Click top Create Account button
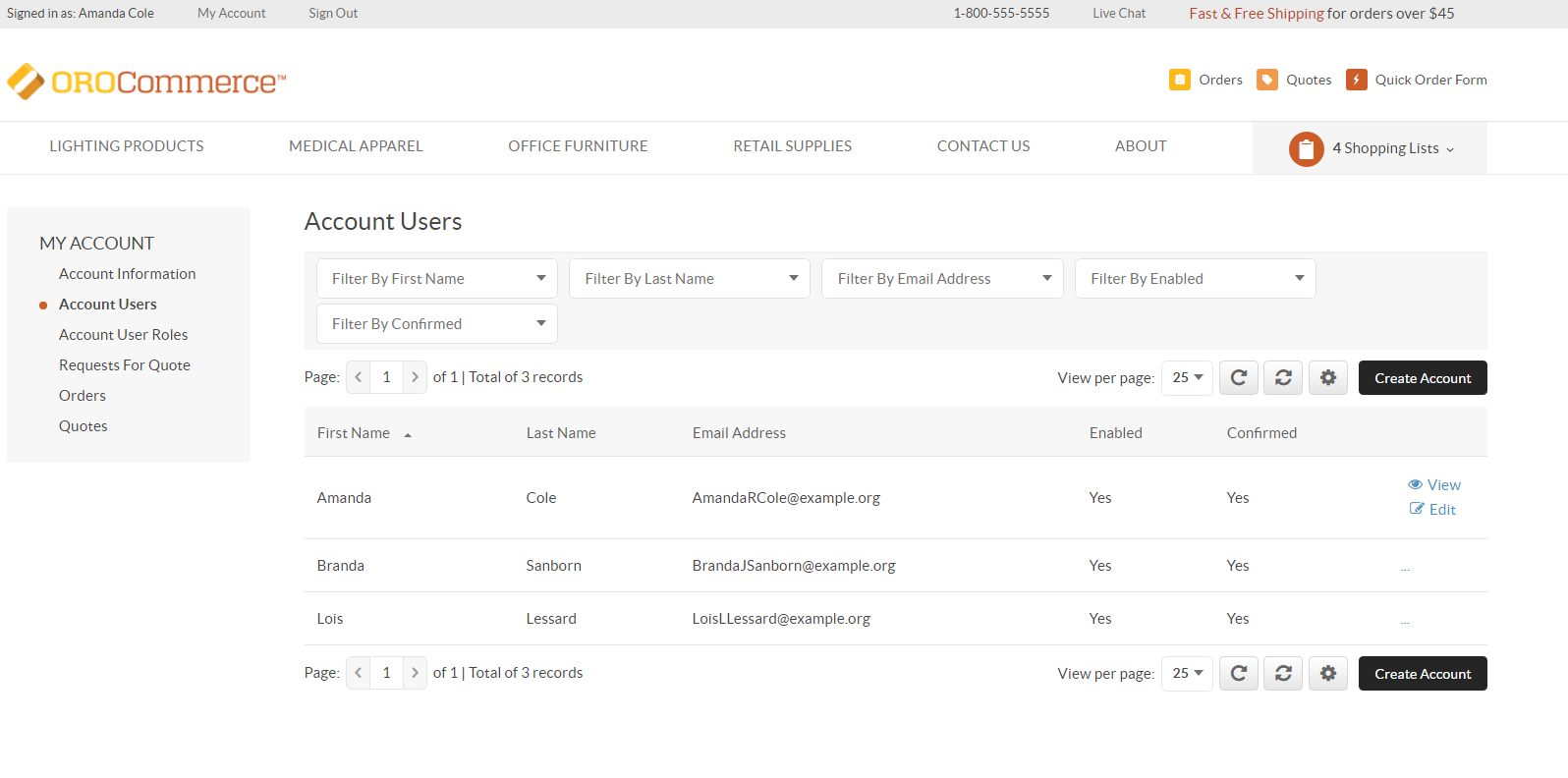 [1423, 378]
